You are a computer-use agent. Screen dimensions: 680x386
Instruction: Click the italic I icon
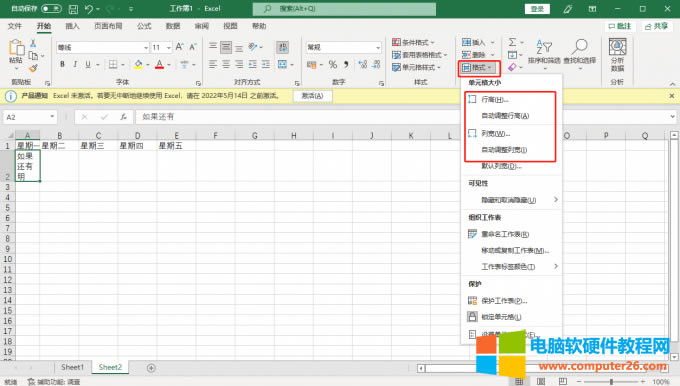coord(75,65)
